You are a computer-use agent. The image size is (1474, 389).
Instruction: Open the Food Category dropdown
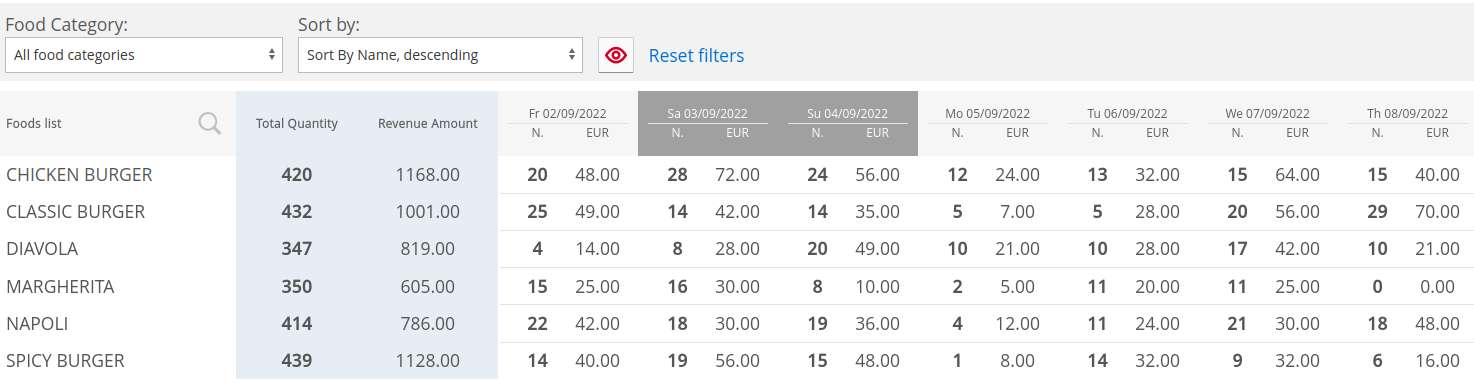click(144, 55)
